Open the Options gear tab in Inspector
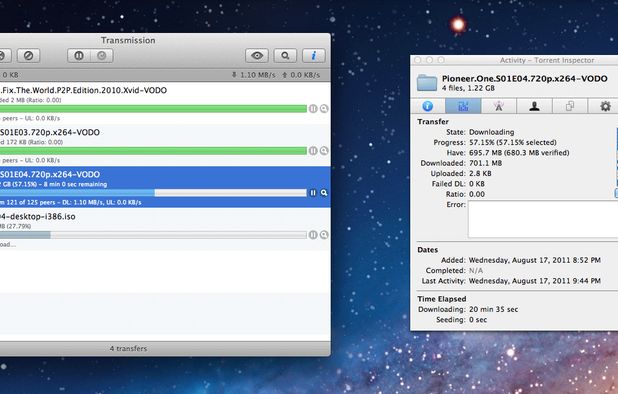Viewport: 618px width, 394px height. click(605, 106)
